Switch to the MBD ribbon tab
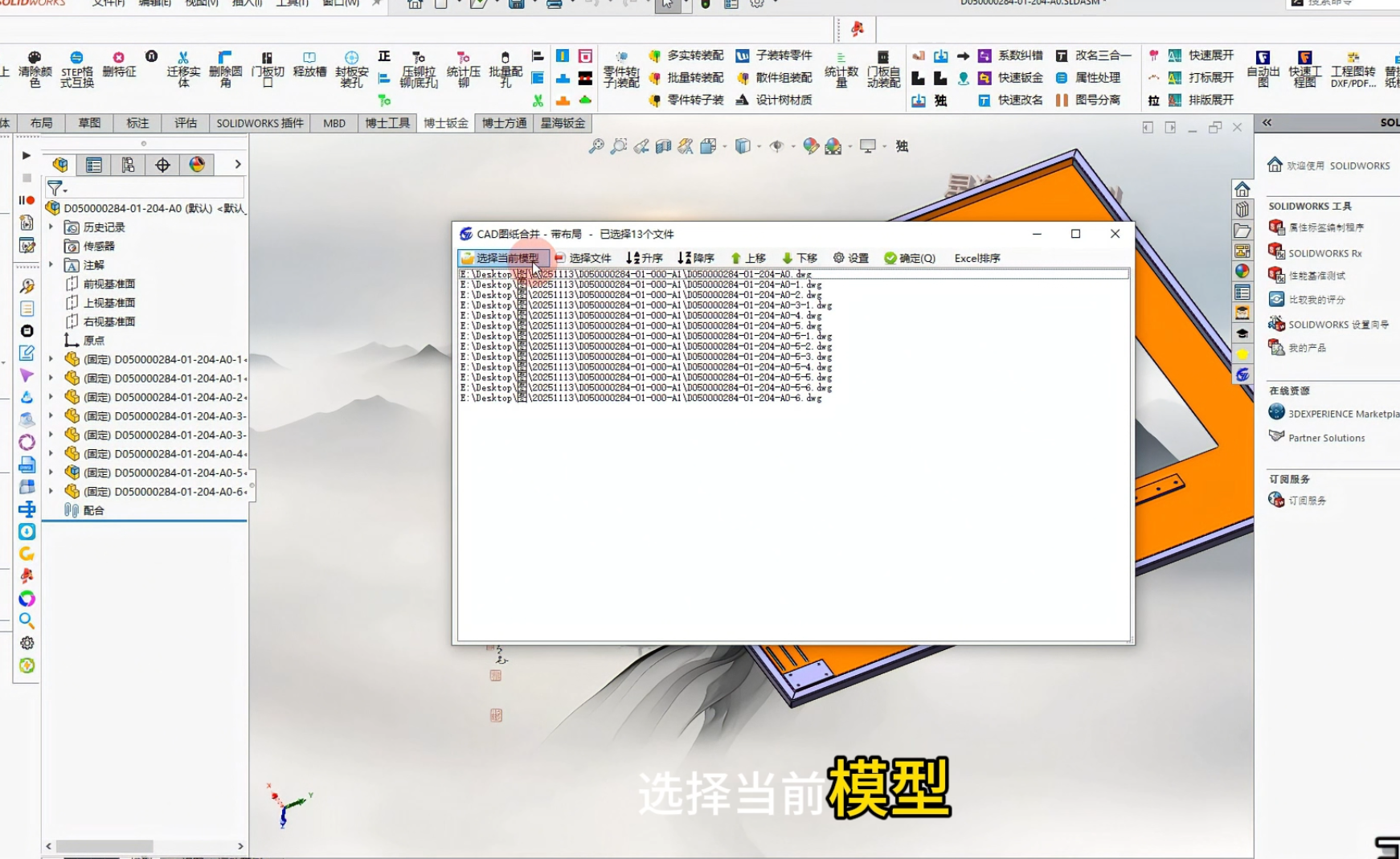 [333, 123]
